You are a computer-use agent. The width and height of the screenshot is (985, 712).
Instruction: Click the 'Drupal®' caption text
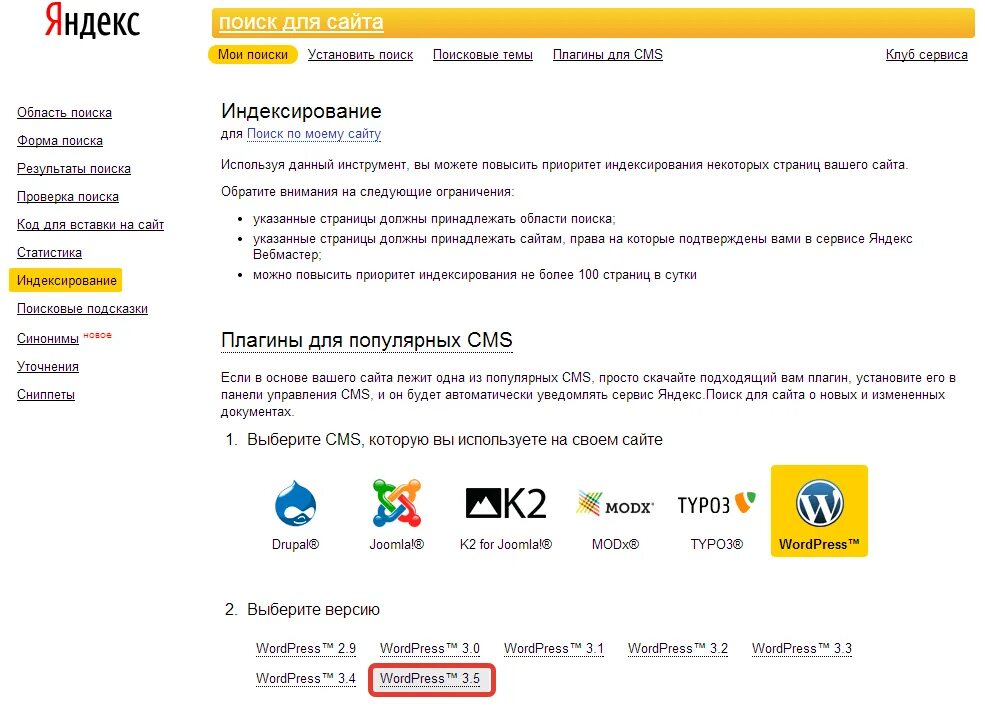tap(295, 544)
